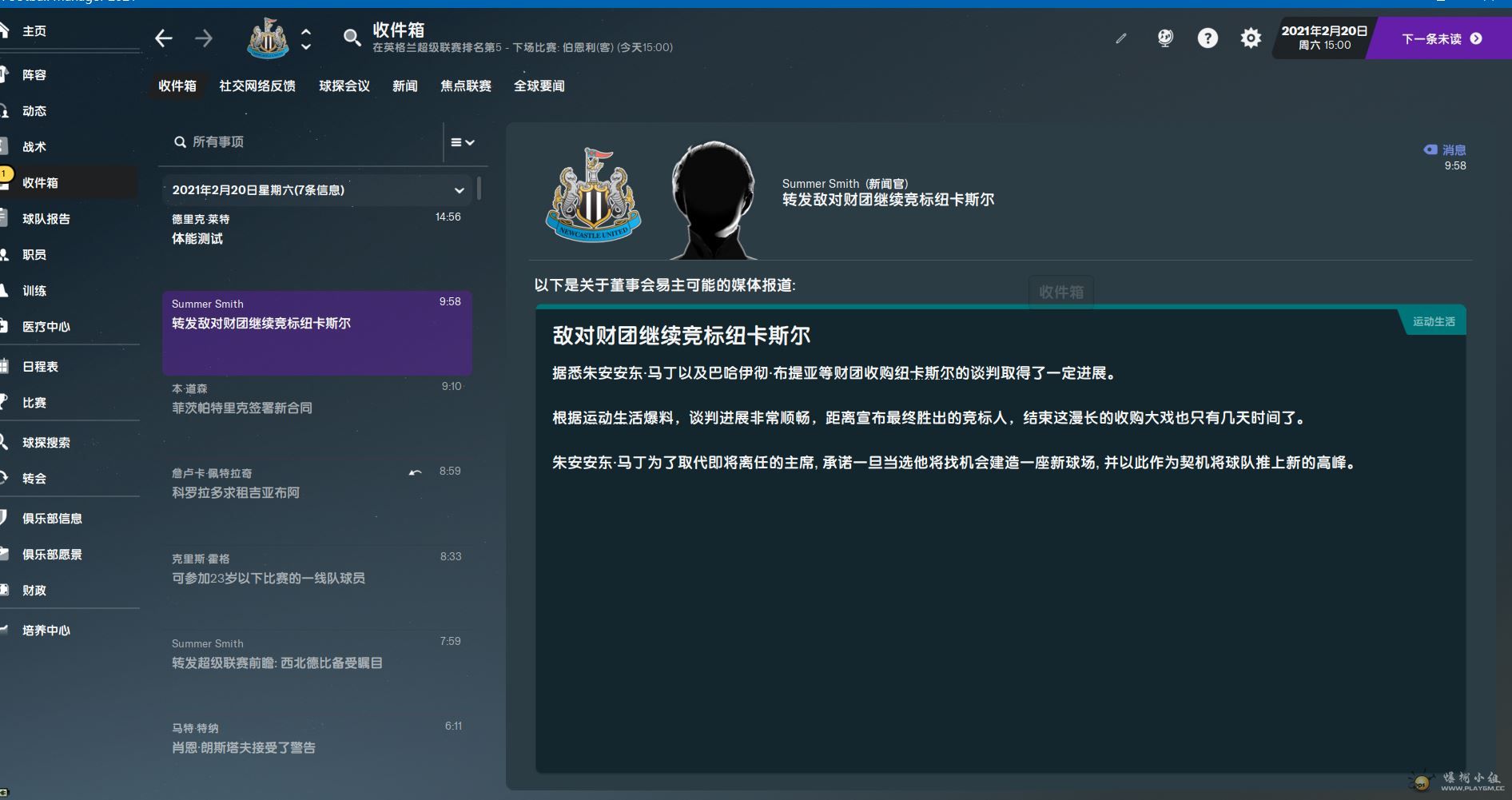This screenshot has height=800, width=1512.
Task: Open the 战术 sidebar menu item
Action: 34,147
